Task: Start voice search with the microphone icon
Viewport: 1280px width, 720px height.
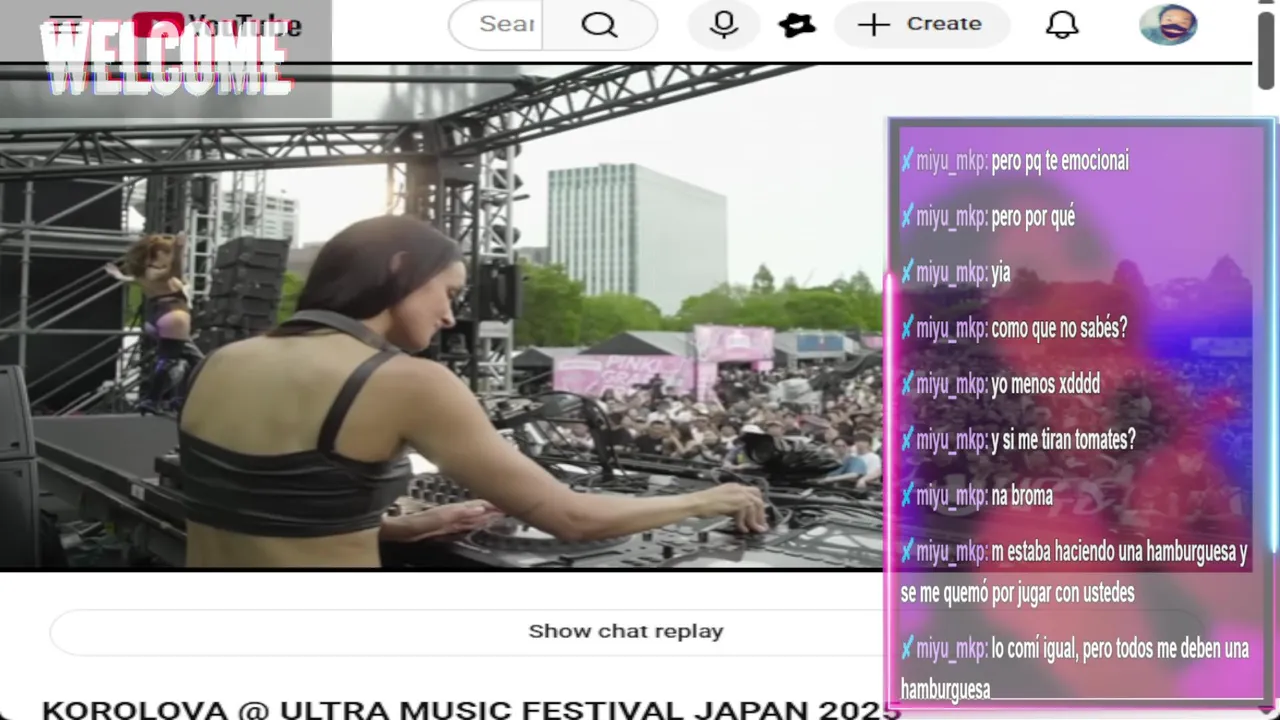Action: [724, 24]
